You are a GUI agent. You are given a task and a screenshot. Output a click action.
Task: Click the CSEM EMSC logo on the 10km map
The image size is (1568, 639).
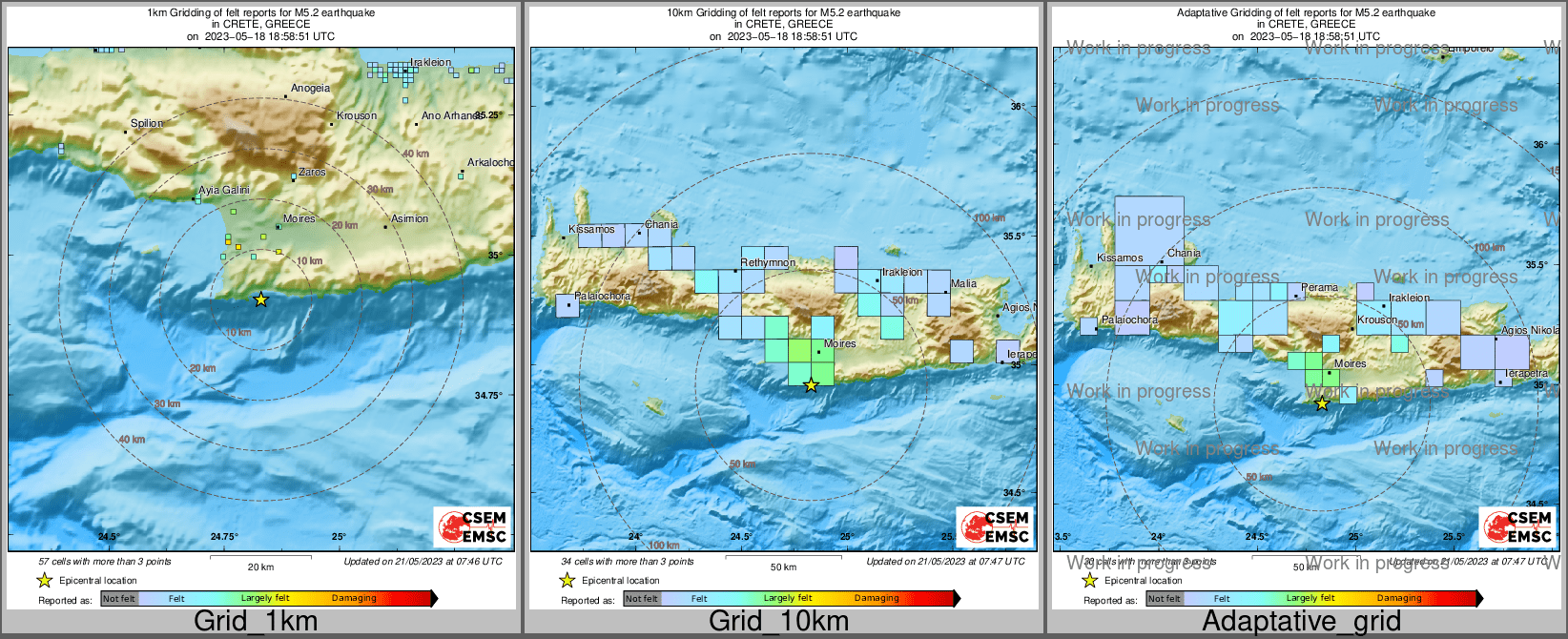click(995, 526)
